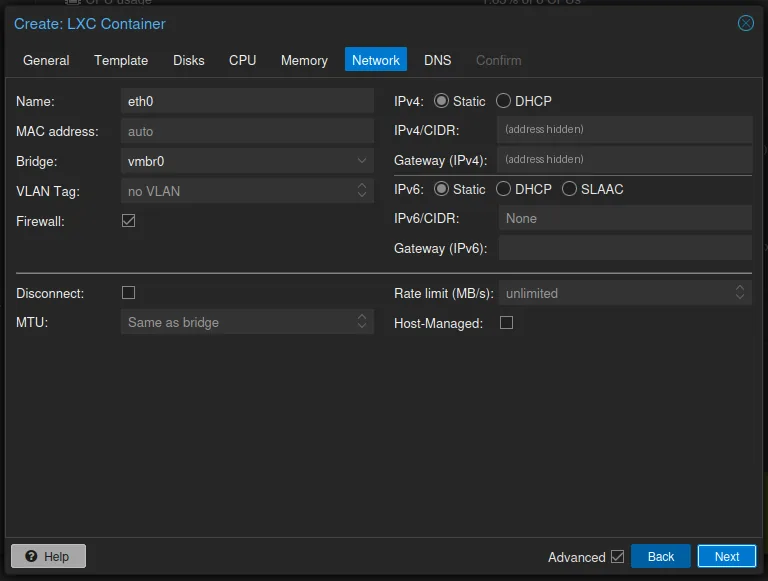Image resolution: width=768 pixels, height=581 pixels.
Task: Select the CPU tab
Action: tap(242, 60)
